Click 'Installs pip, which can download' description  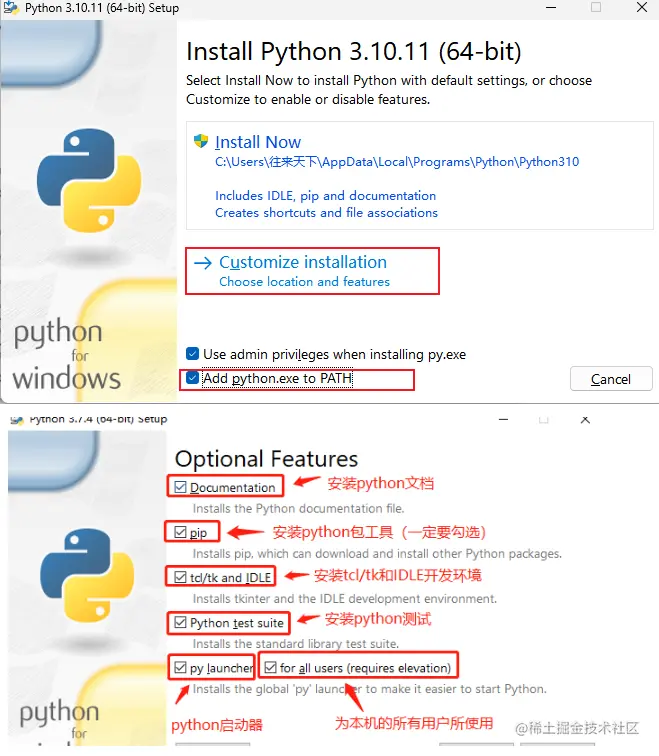pos(377,554)
